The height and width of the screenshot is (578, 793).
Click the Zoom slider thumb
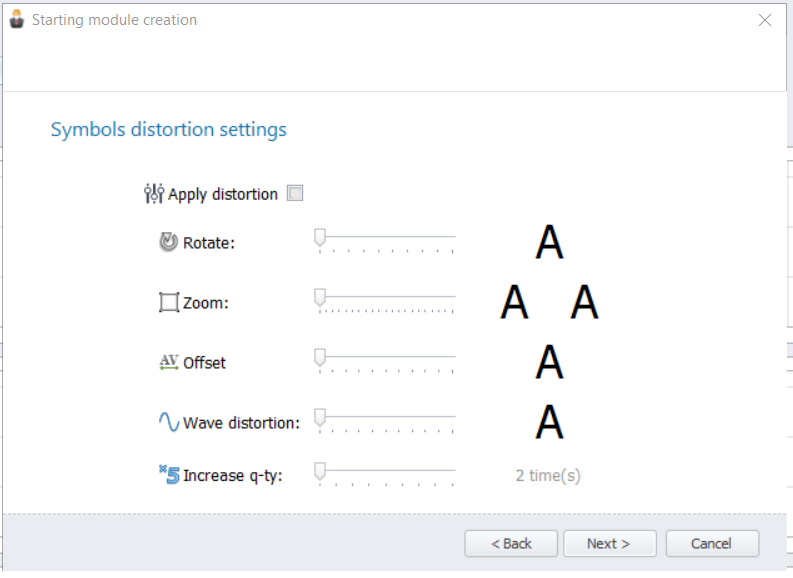320,298
